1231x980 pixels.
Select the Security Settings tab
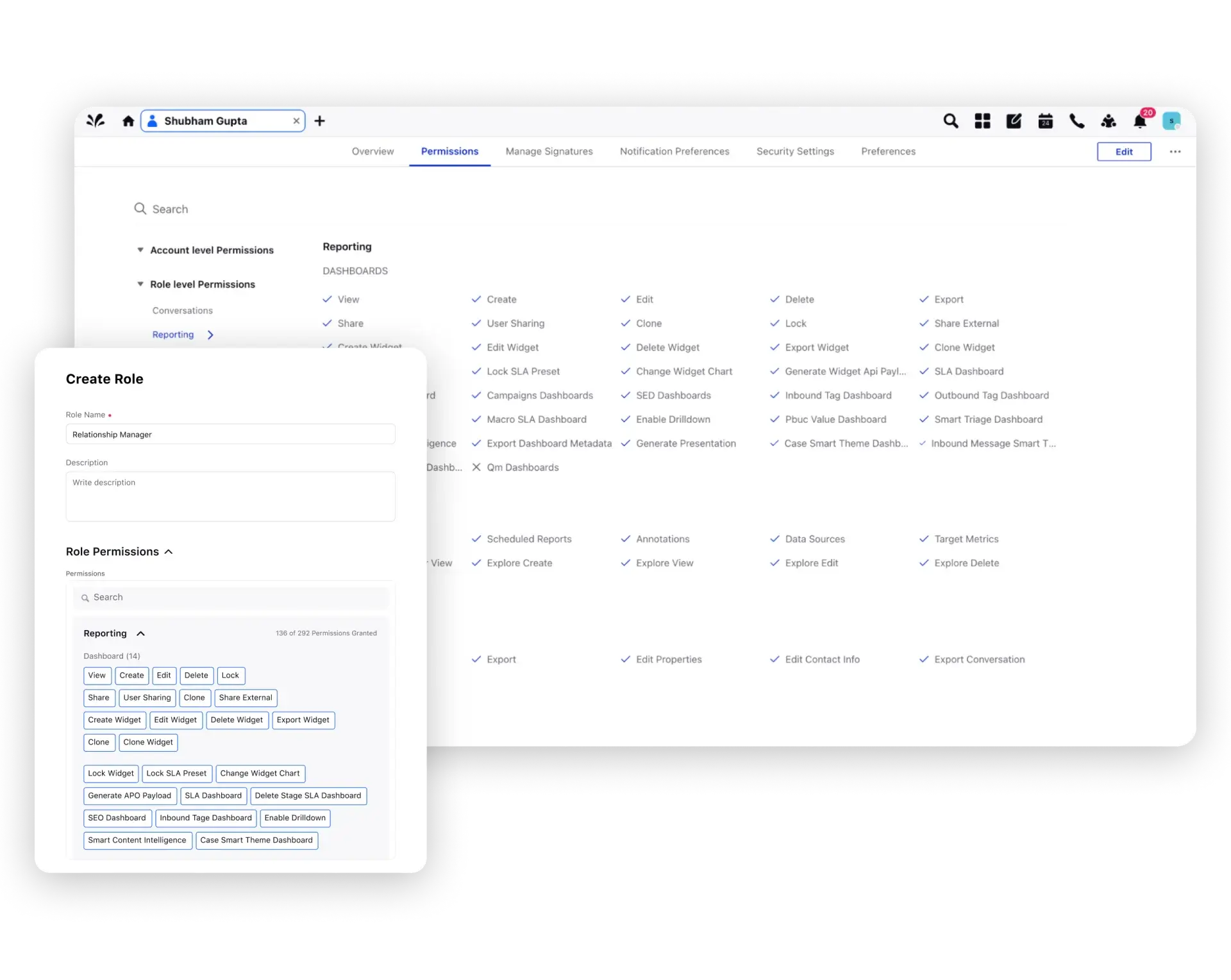click(794, 151)
